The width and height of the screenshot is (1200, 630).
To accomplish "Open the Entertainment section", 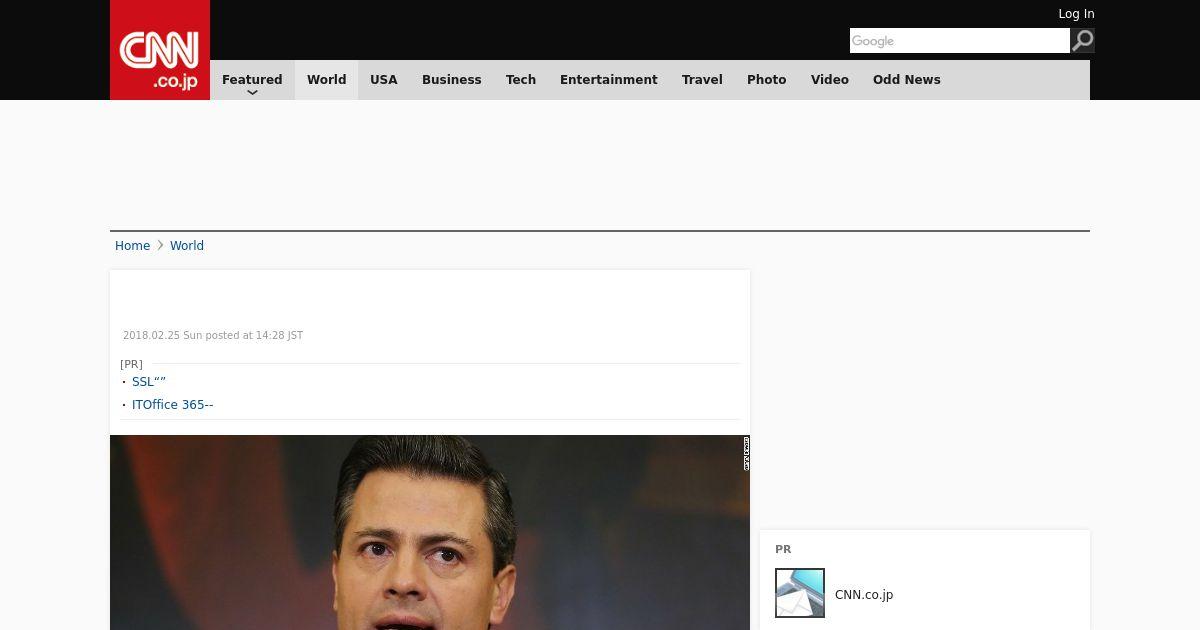I will [x=609, y=80].
